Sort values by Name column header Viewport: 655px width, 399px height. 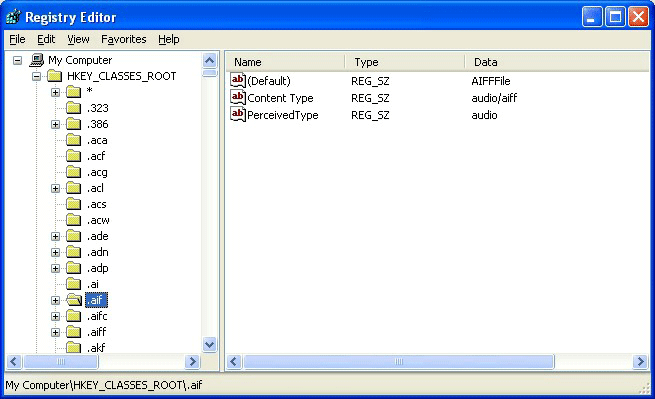[285, 62]
